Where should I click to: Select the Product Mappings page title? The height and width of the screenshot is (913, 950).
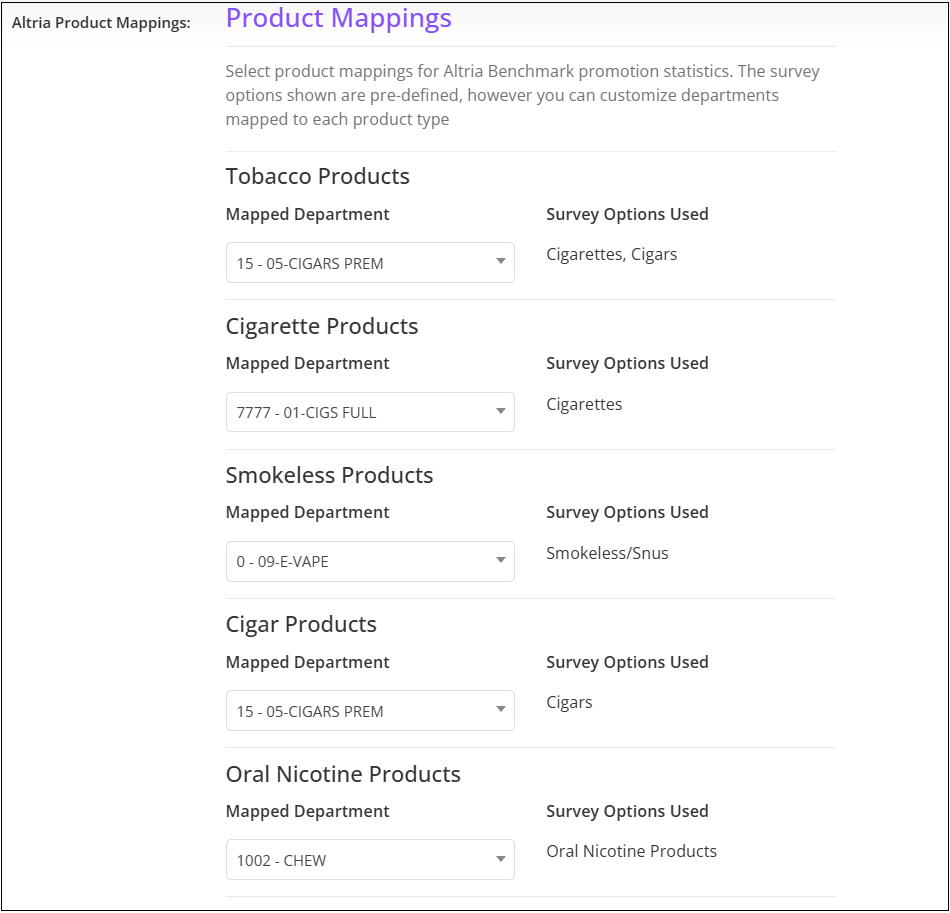point(339,18)
